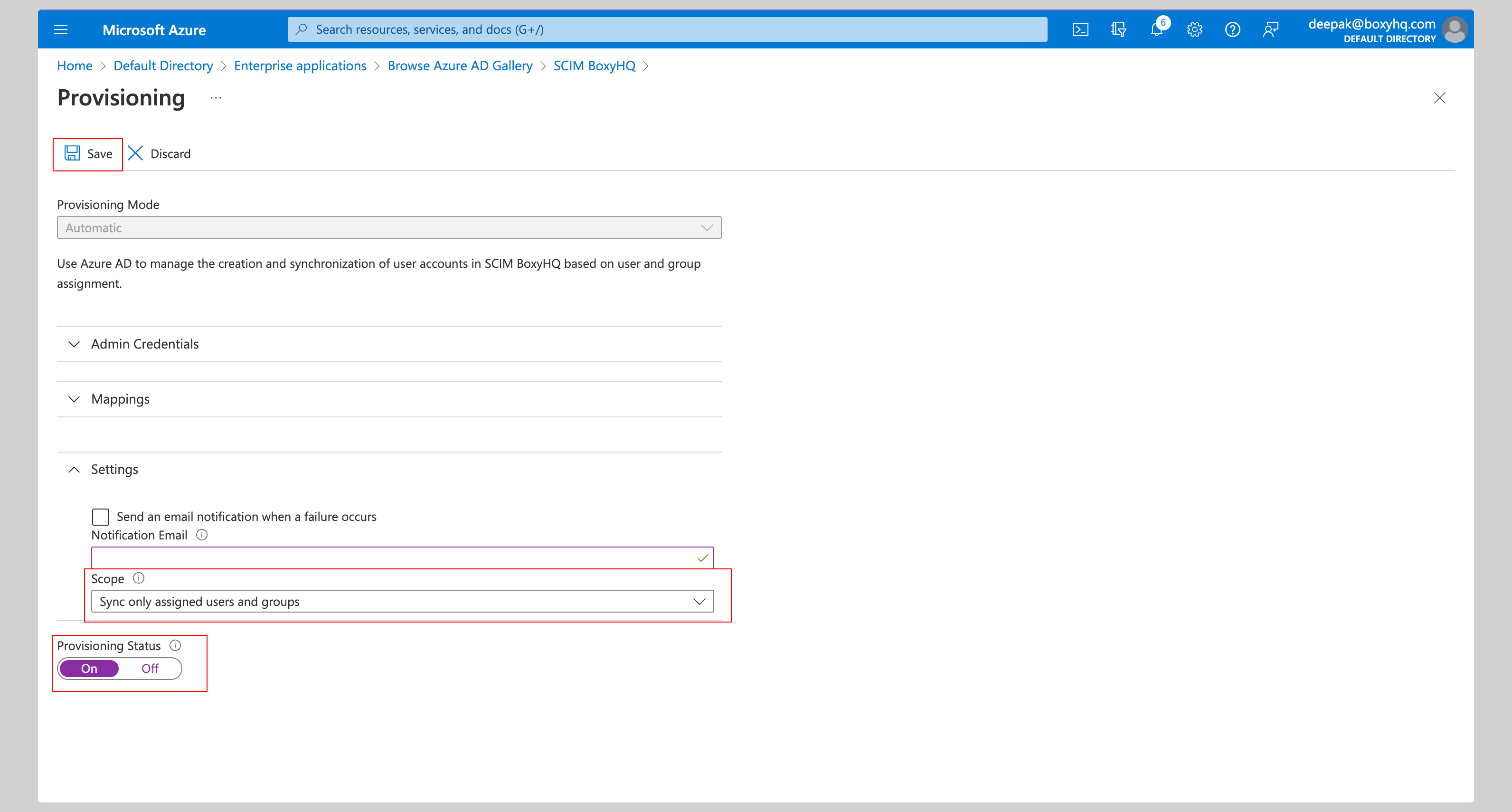Open the help menu
The width and height of the screenshot is (1512, 812).
pyautogui.click(x=1233, y=29)
